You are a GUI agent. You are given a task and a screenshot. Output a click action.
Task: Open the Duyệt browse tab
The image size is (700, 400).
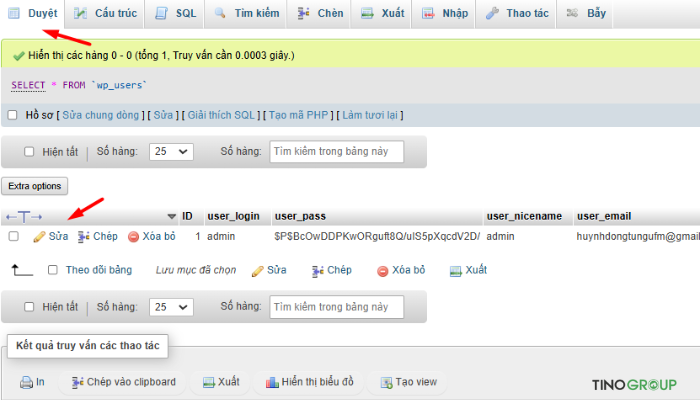pos(33,13)
